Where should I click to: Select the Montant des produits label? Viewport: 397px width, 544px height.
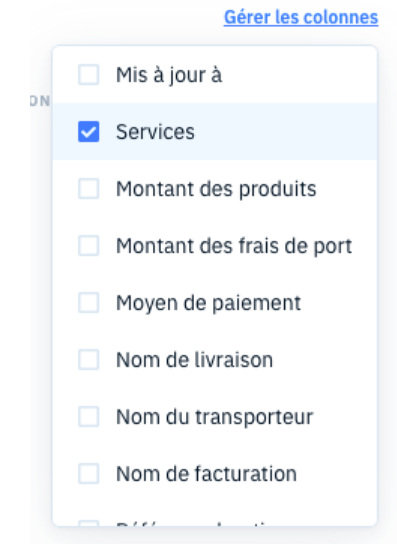pos(216,189)
